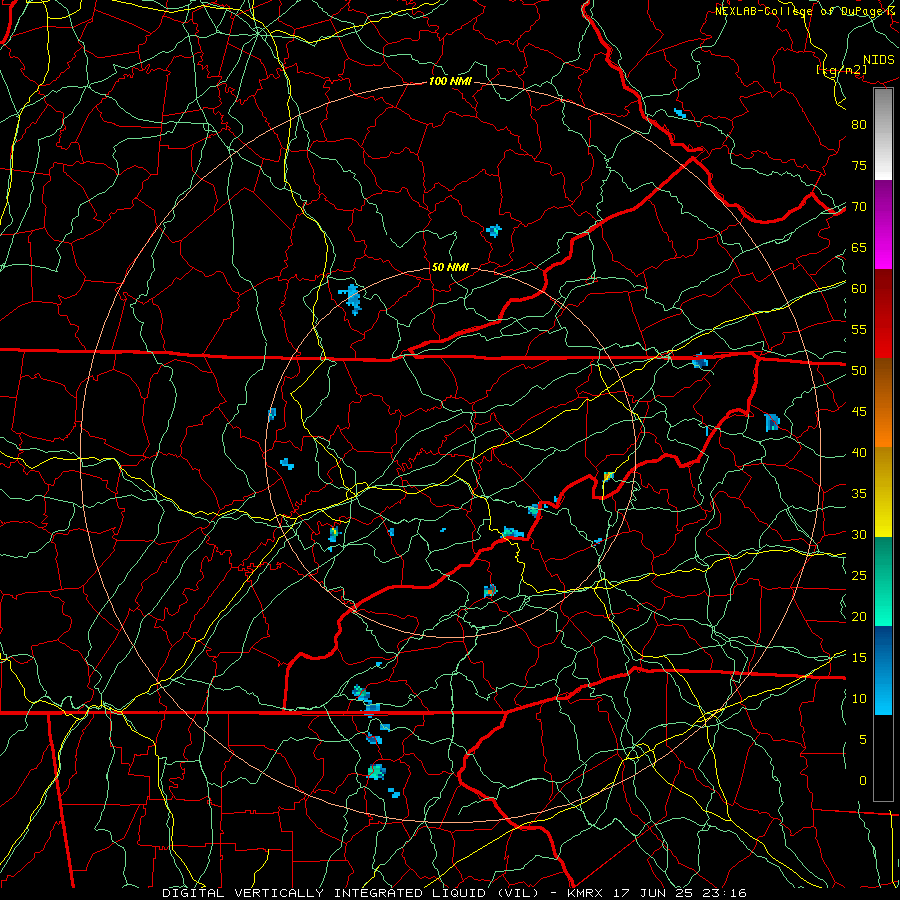Click the [kg/m2] units label
The width and height of the screenshot is (900, 900).
(841, 70)
